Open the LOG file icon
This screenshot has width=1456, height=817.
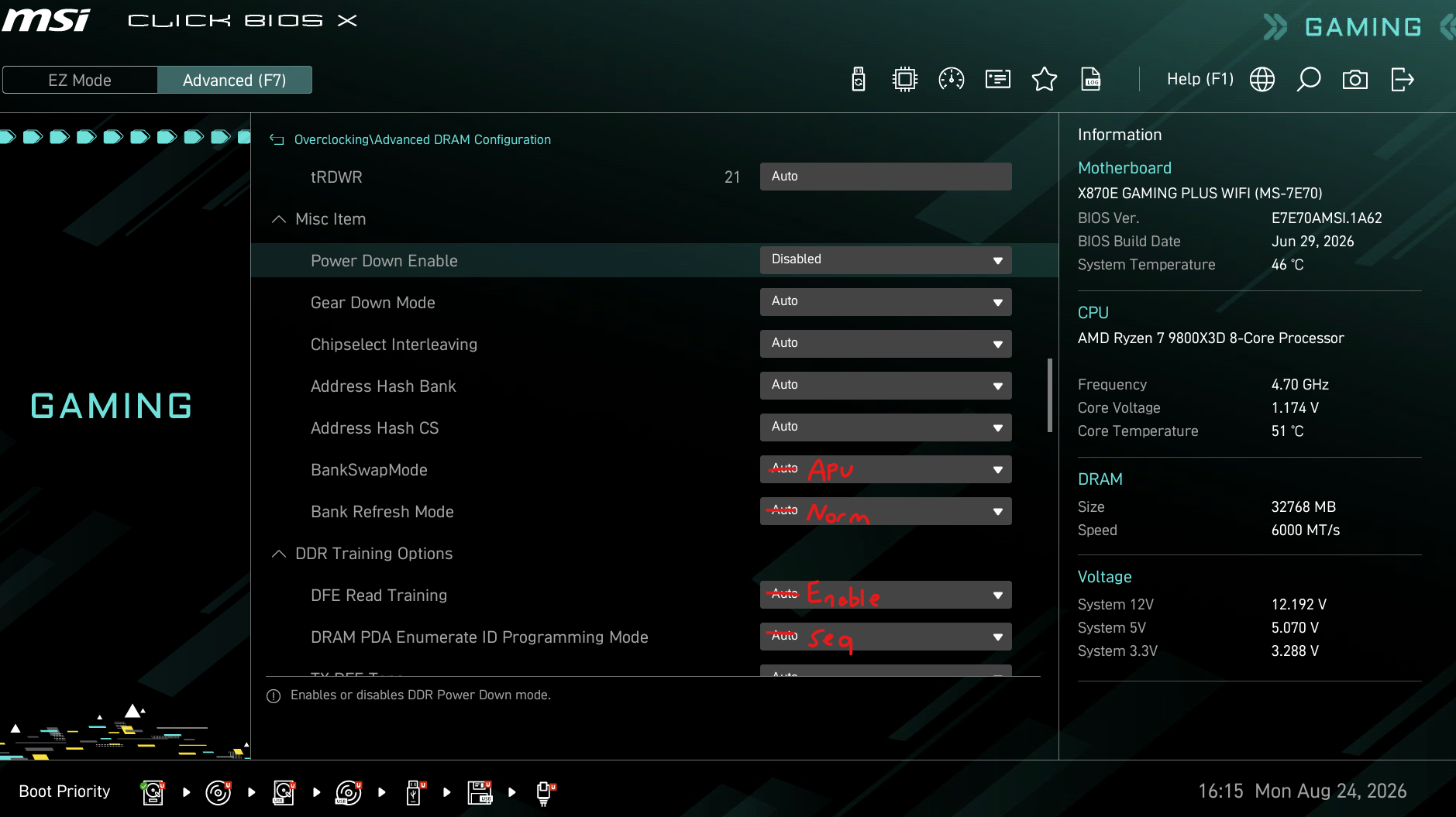pos(1091,79)
